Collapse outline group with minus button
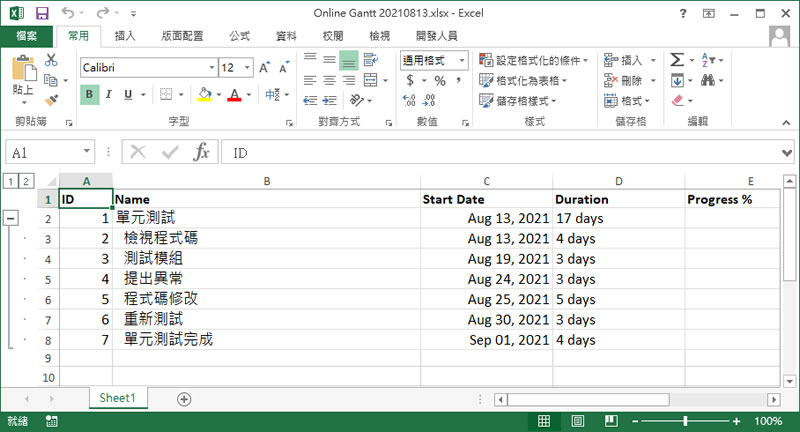The height and width of the screenshot is (432, 800). [11, 218]
